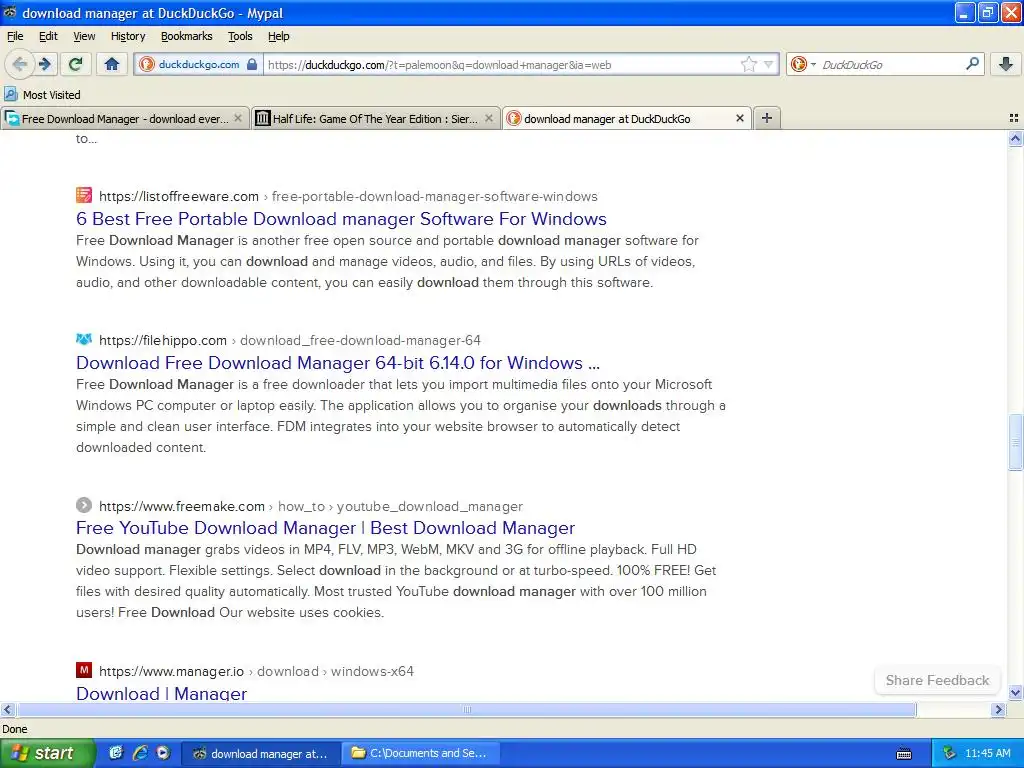
Task: Close the Free Download Manager tab
Action: (x=238, y=118)
